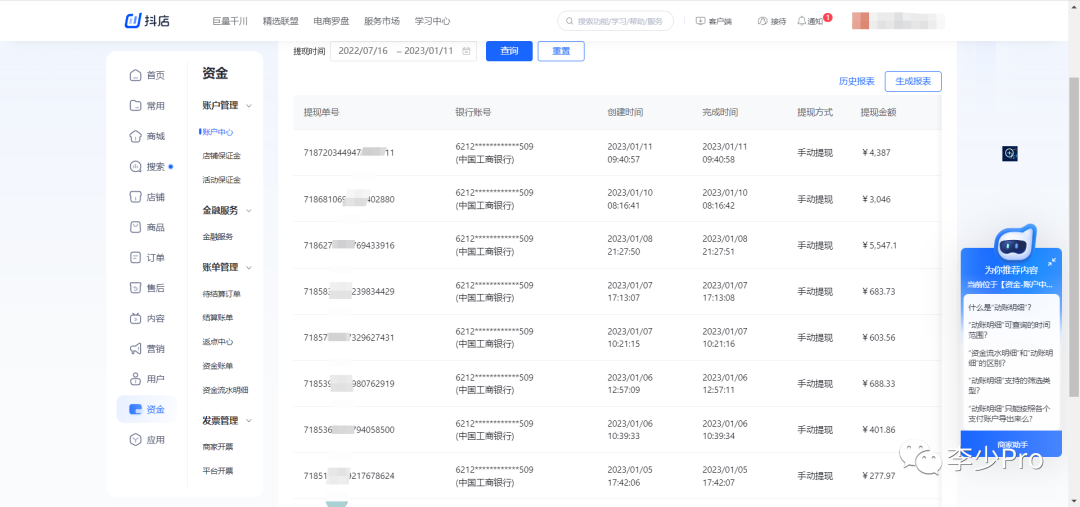Click the 抖店 logo icon

(133, 21)
